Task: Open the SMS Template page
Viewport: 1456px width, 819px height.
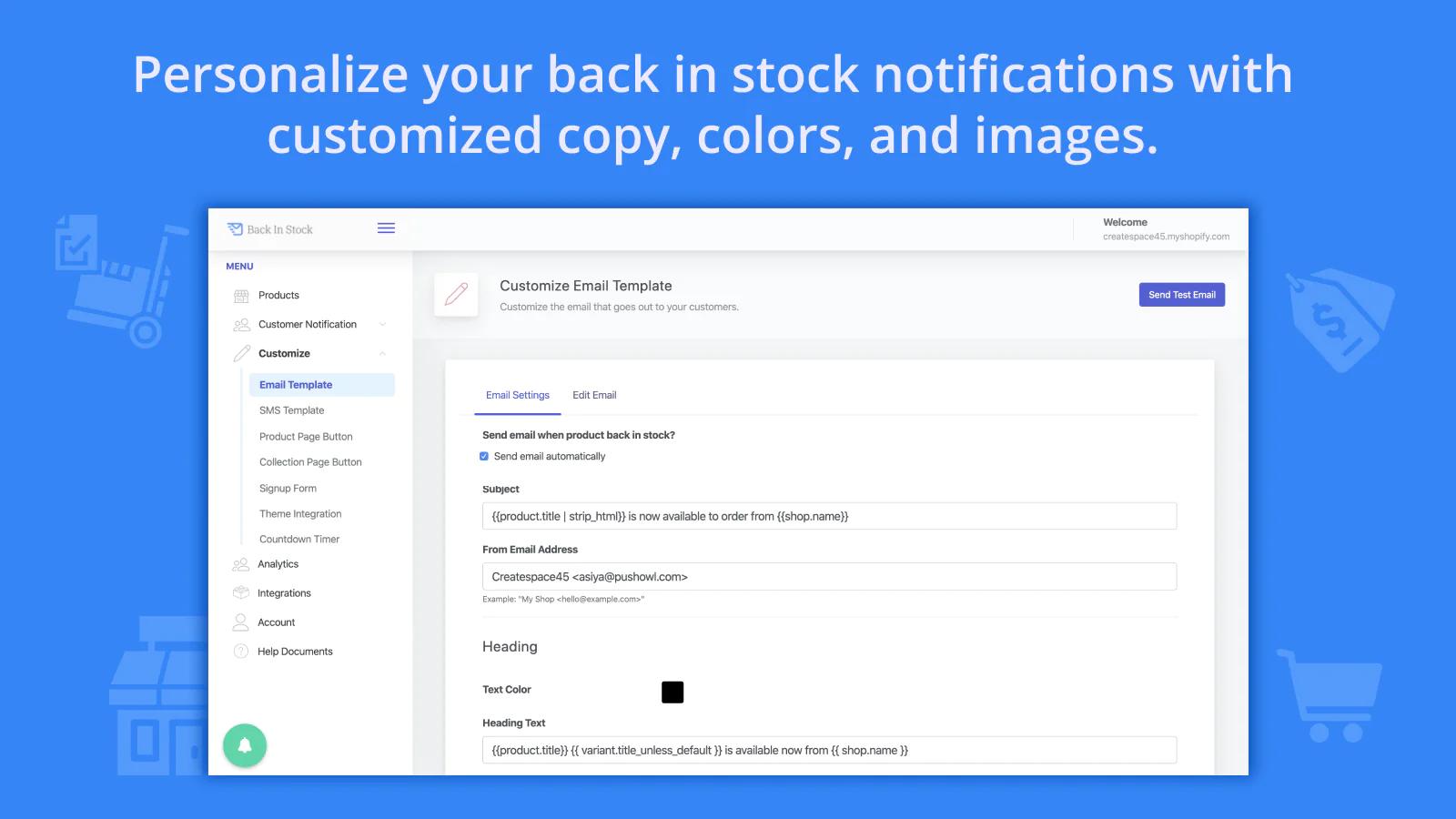Action: coord(291,410)
